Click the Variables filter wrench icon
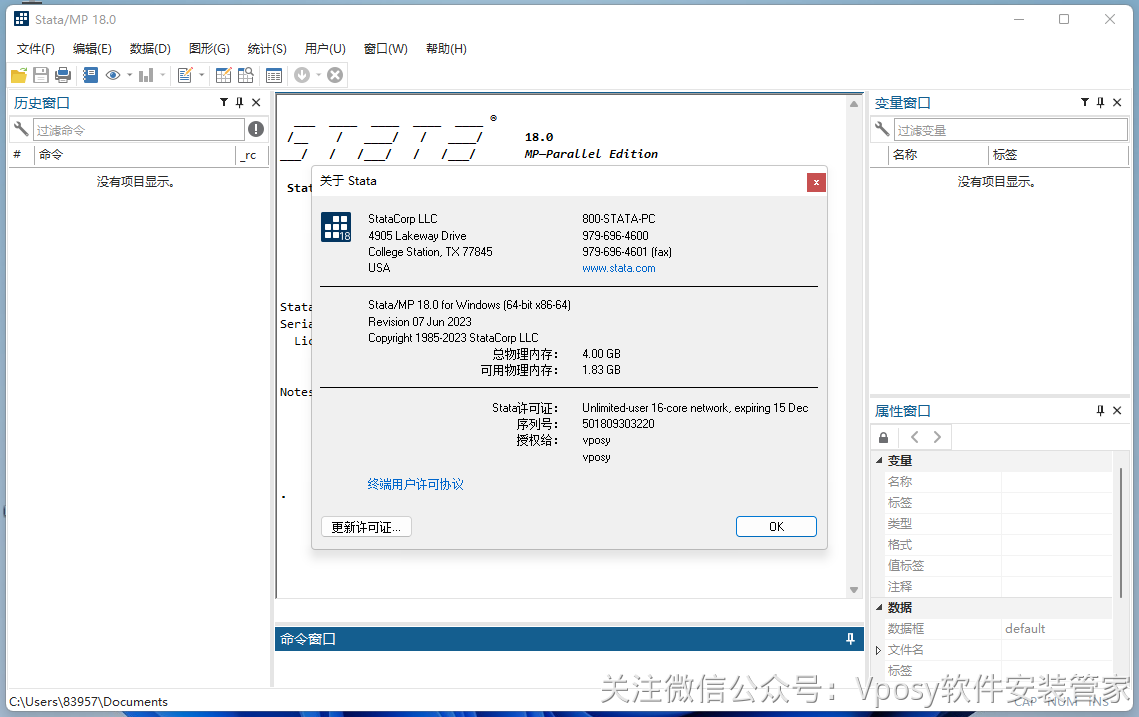The image size is (1139, 717). pyautogui.click(x=882, y=129)
